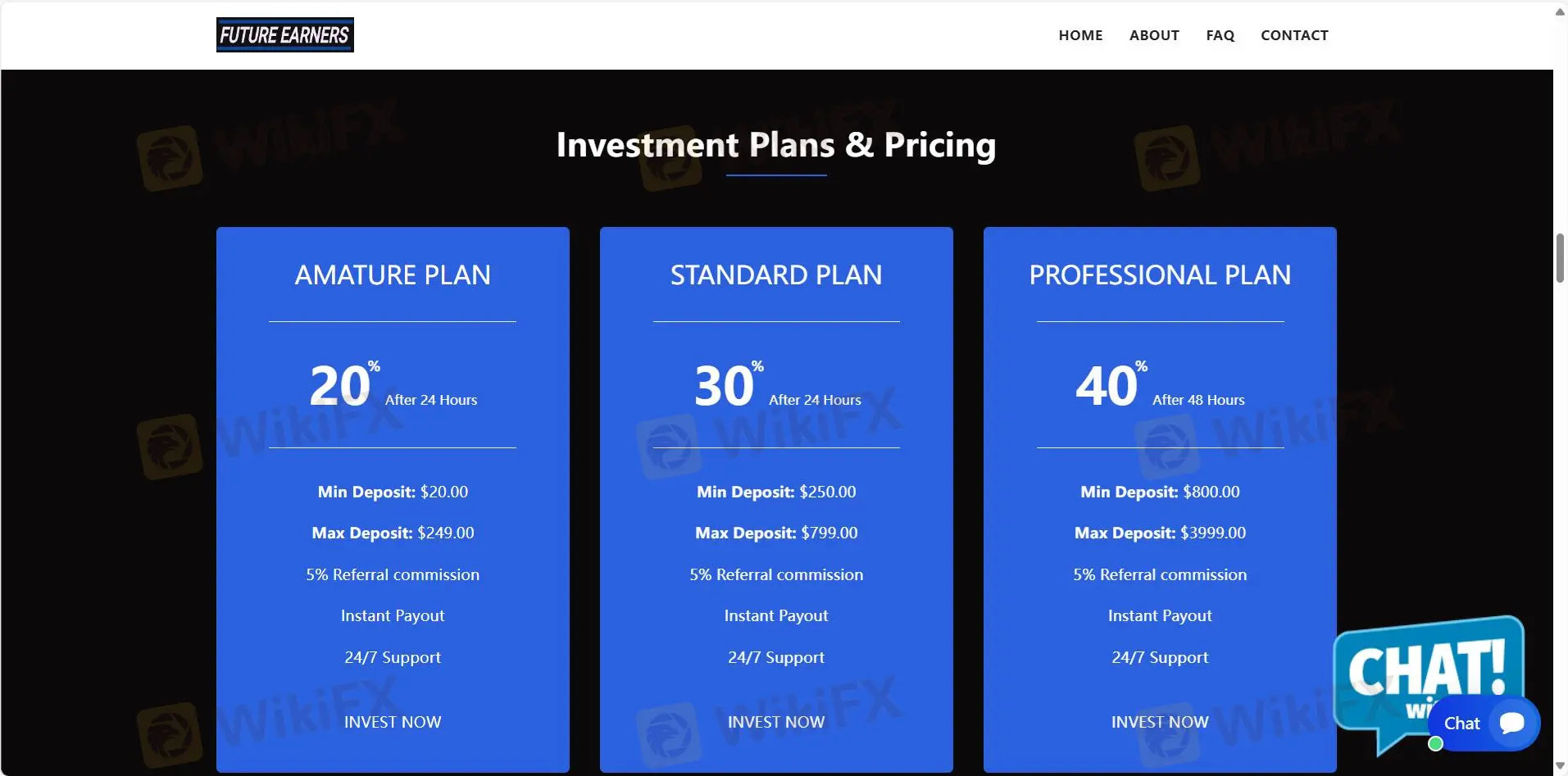Click the scrollbar down arrow

(1560, 766)
